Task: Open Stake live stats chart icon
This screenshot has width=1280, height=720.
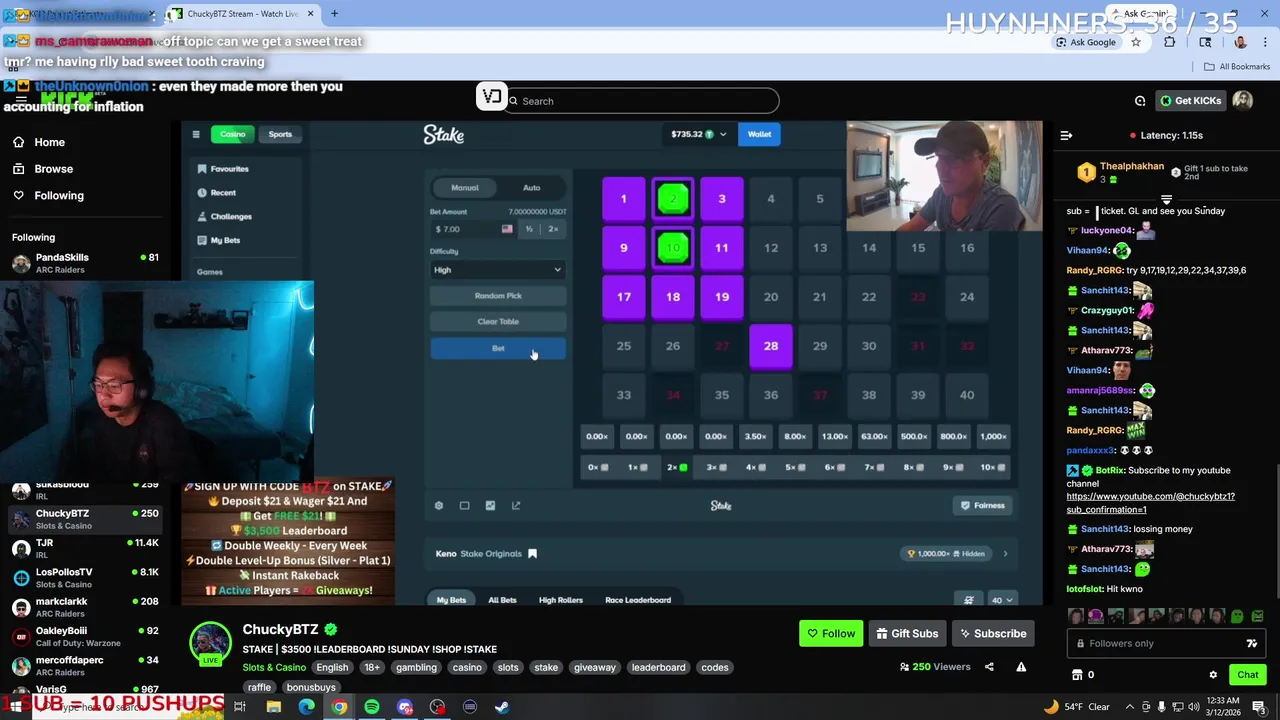Action: coord(490,505)
